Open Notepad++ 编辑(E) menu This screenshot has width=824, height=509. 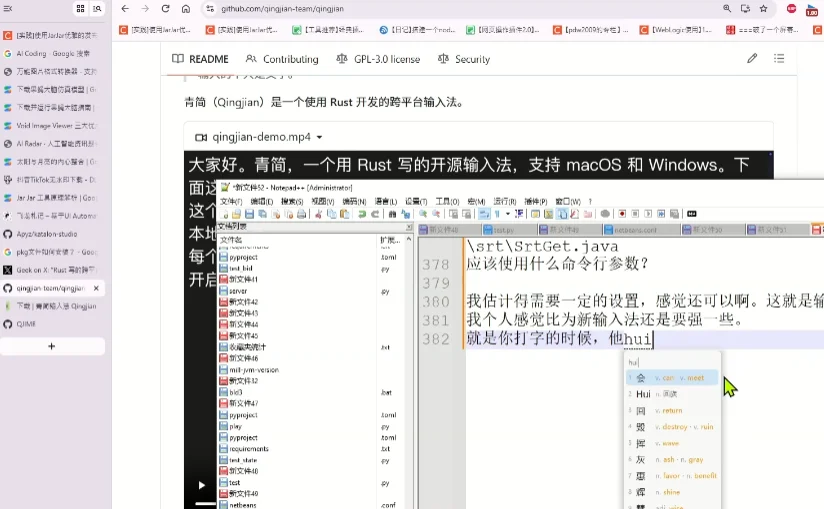pos(262,201)
